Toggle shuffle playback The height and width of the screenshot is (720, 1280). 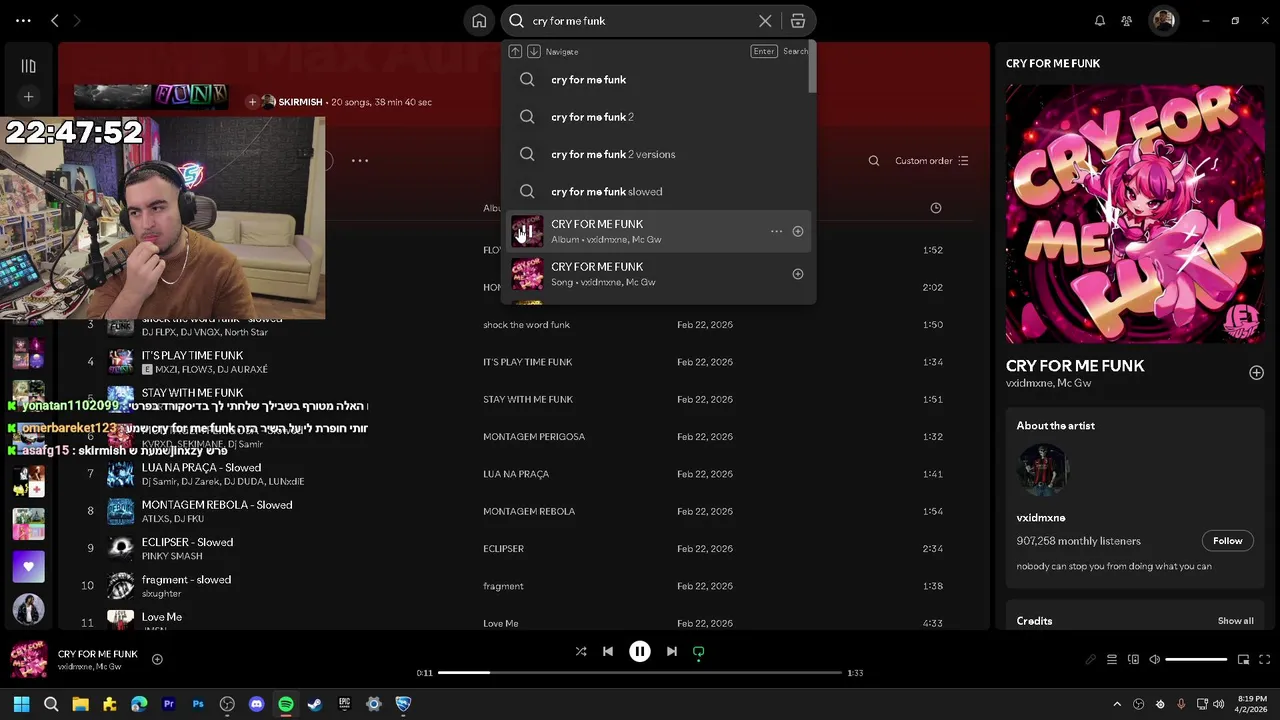coord(581,651)
